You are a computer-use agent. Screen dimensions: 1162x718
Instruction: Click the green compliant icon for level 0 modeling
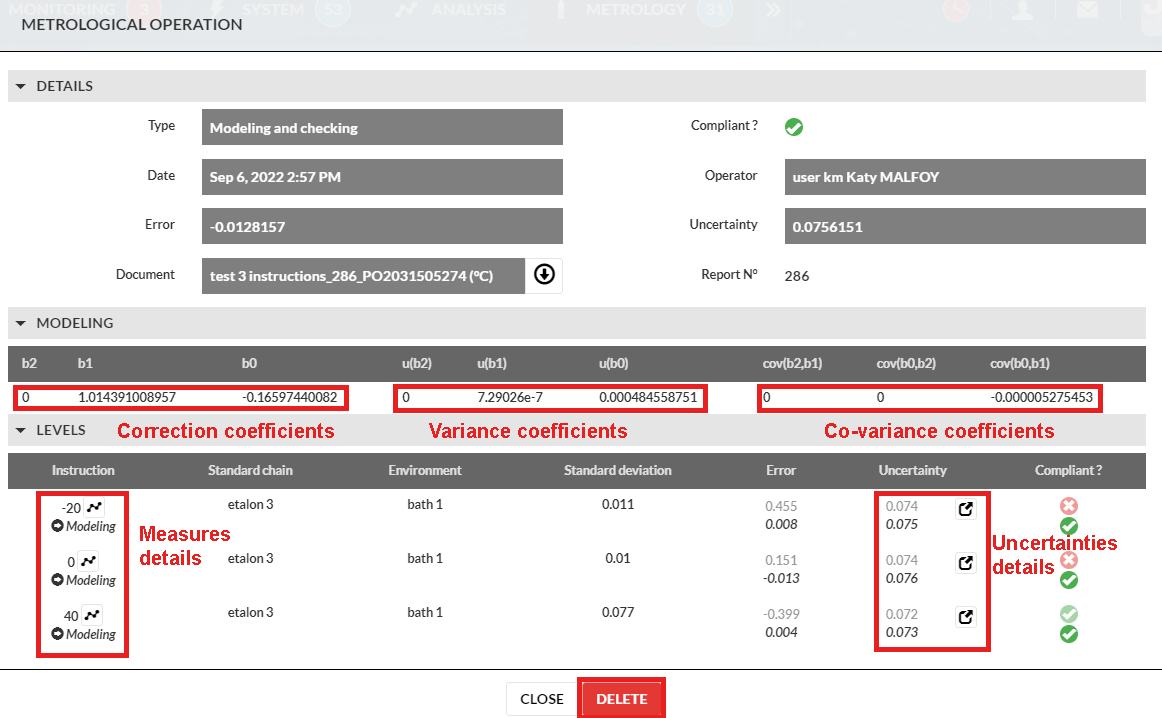1069,580
